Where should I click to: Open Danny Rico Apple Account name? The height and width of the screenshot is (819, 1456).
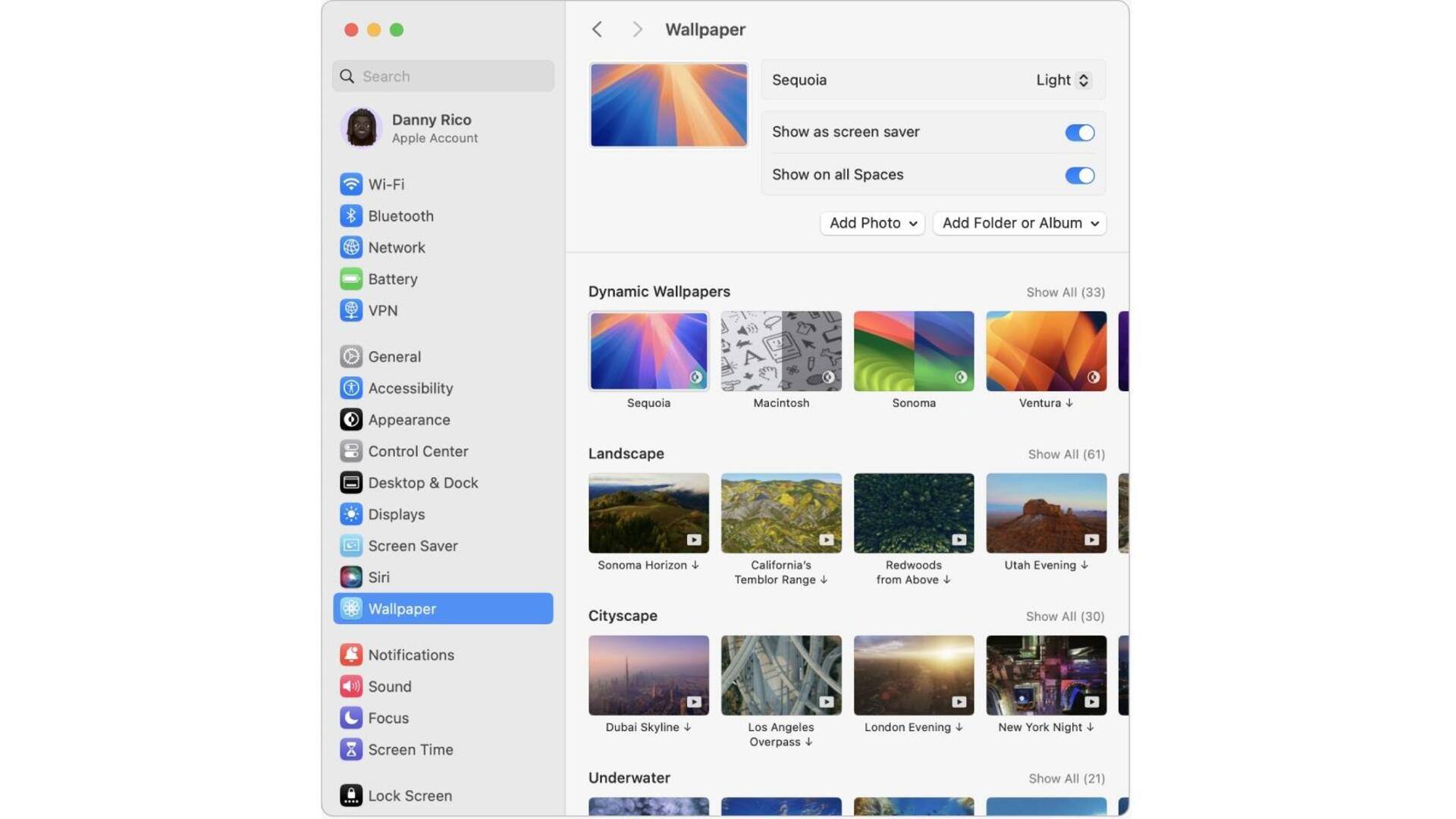(431, 120)
